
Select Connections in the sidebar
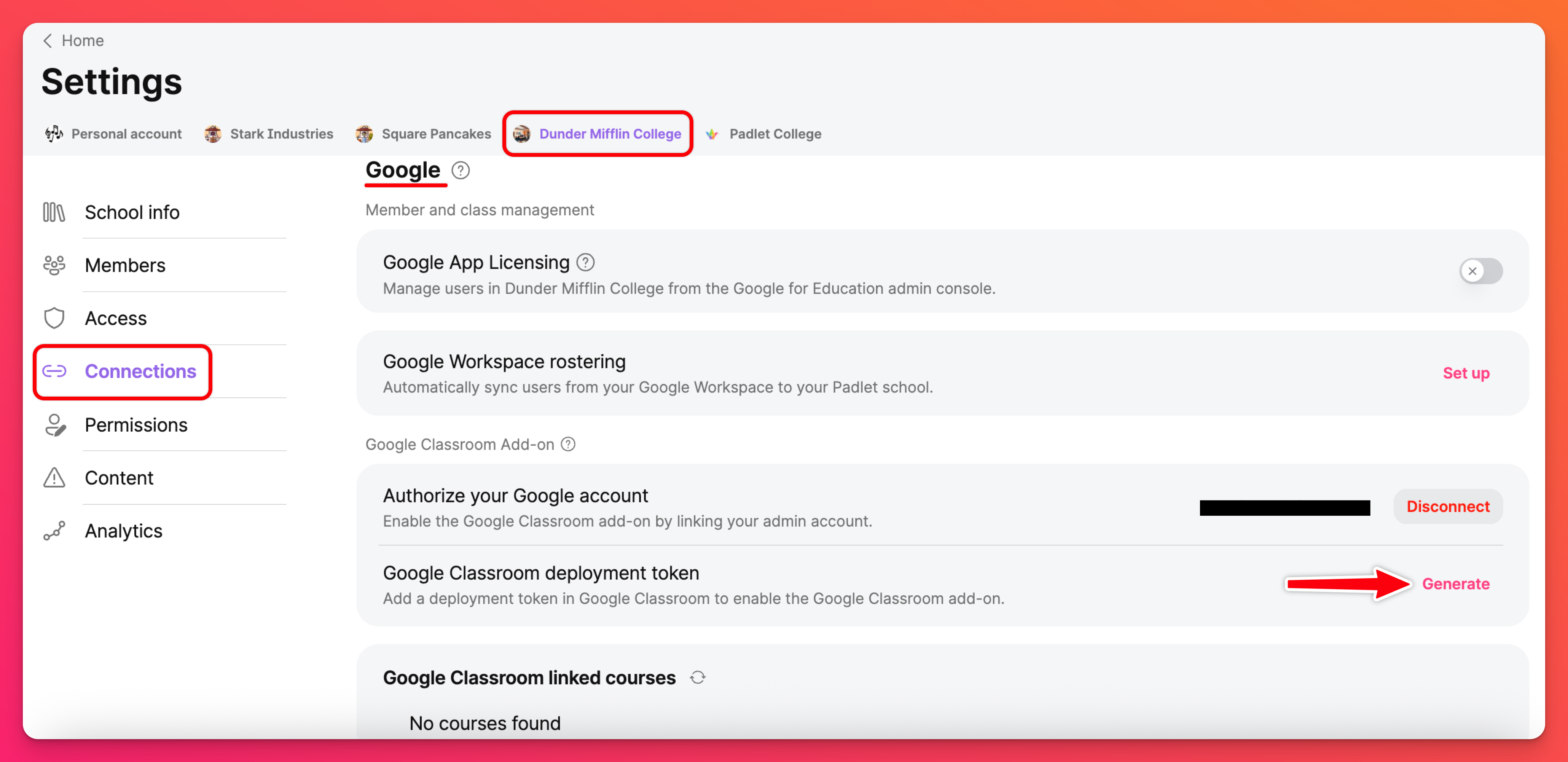coord(140,371)
